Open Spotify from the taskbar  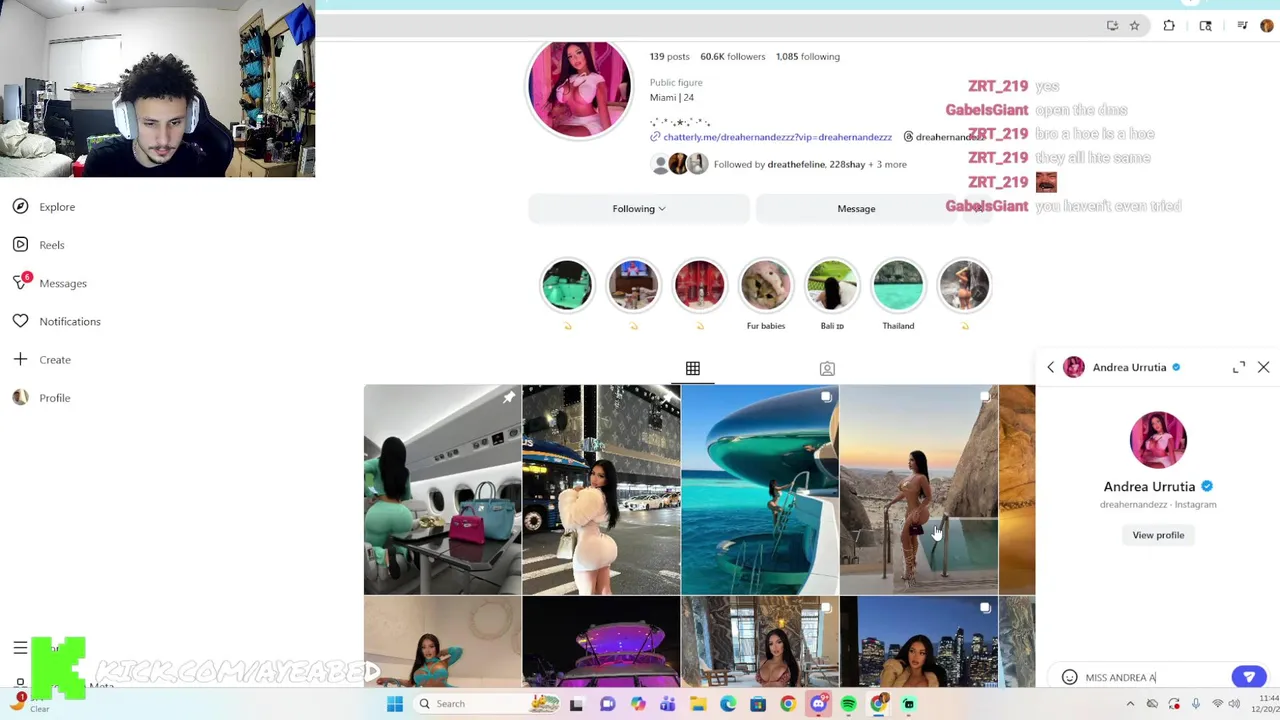pyautogui.click(x=848, y=704)
